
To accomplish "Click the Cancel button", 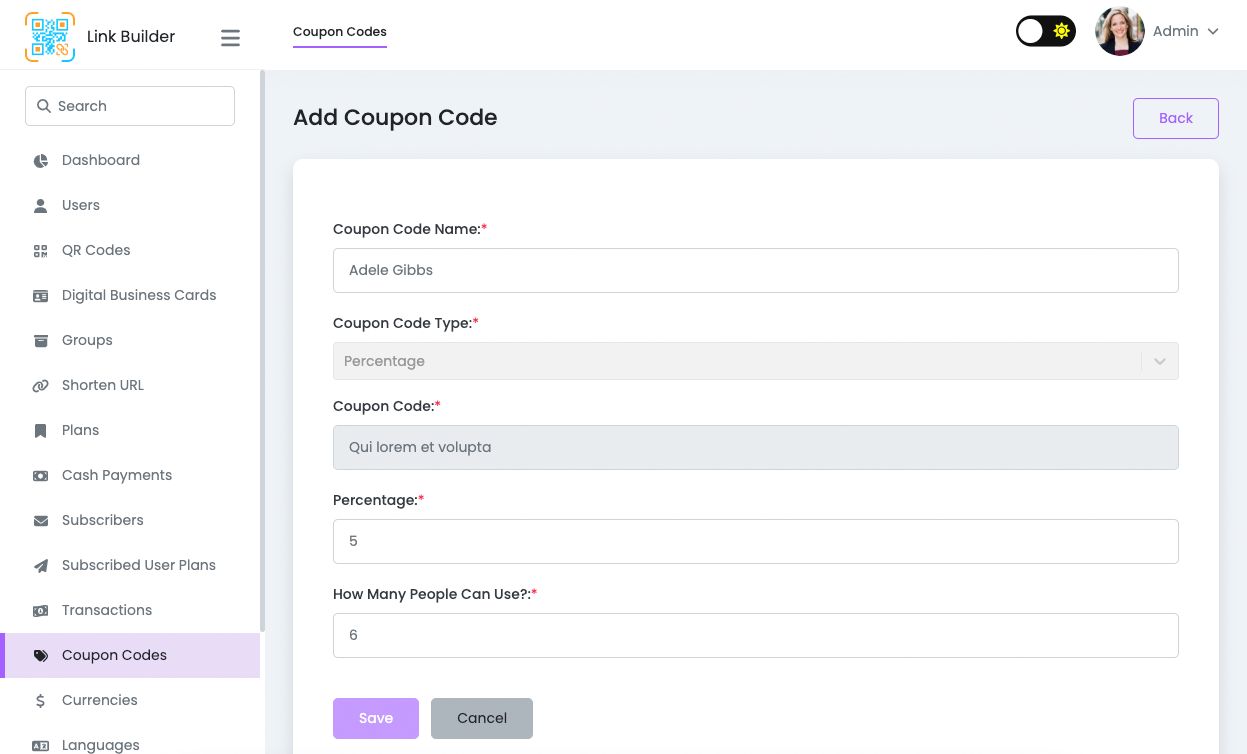I will (482, 718).
